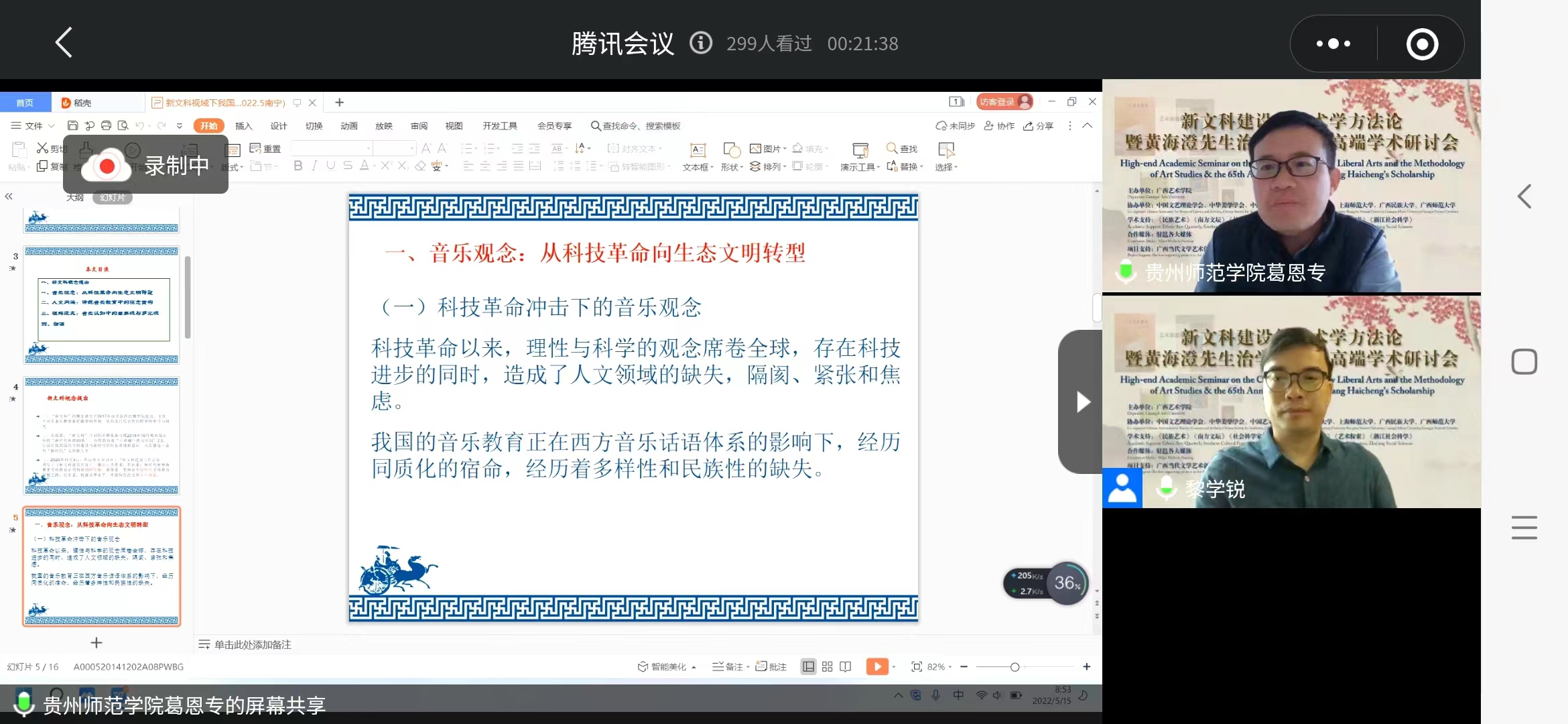Open the 插入 insert ribbon tab

[243, 126]
